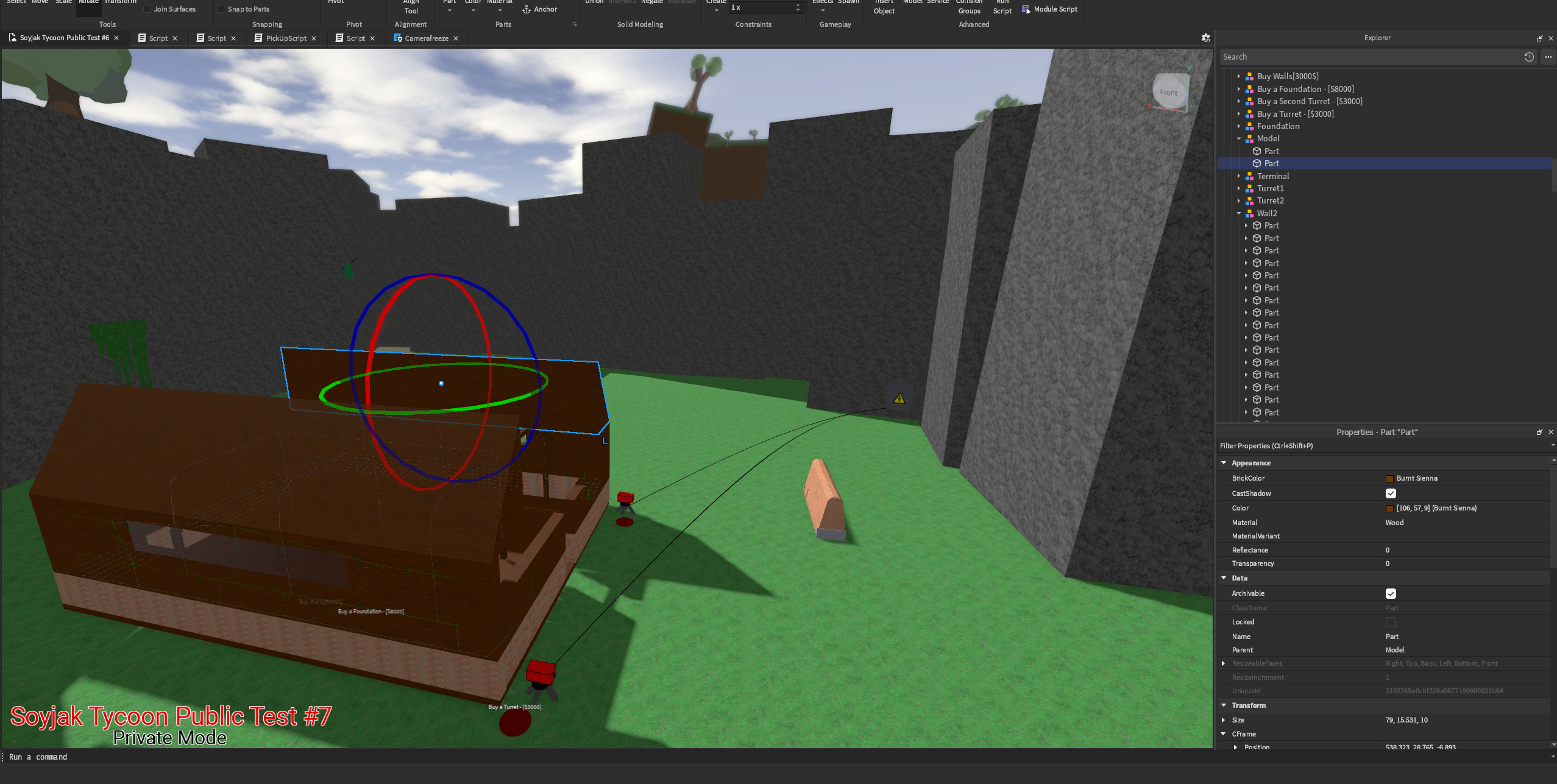This screenshot has height=784, width=1557.
Task: Enable the Join Surfaces checkbox
Action: (x=147, y=9)
